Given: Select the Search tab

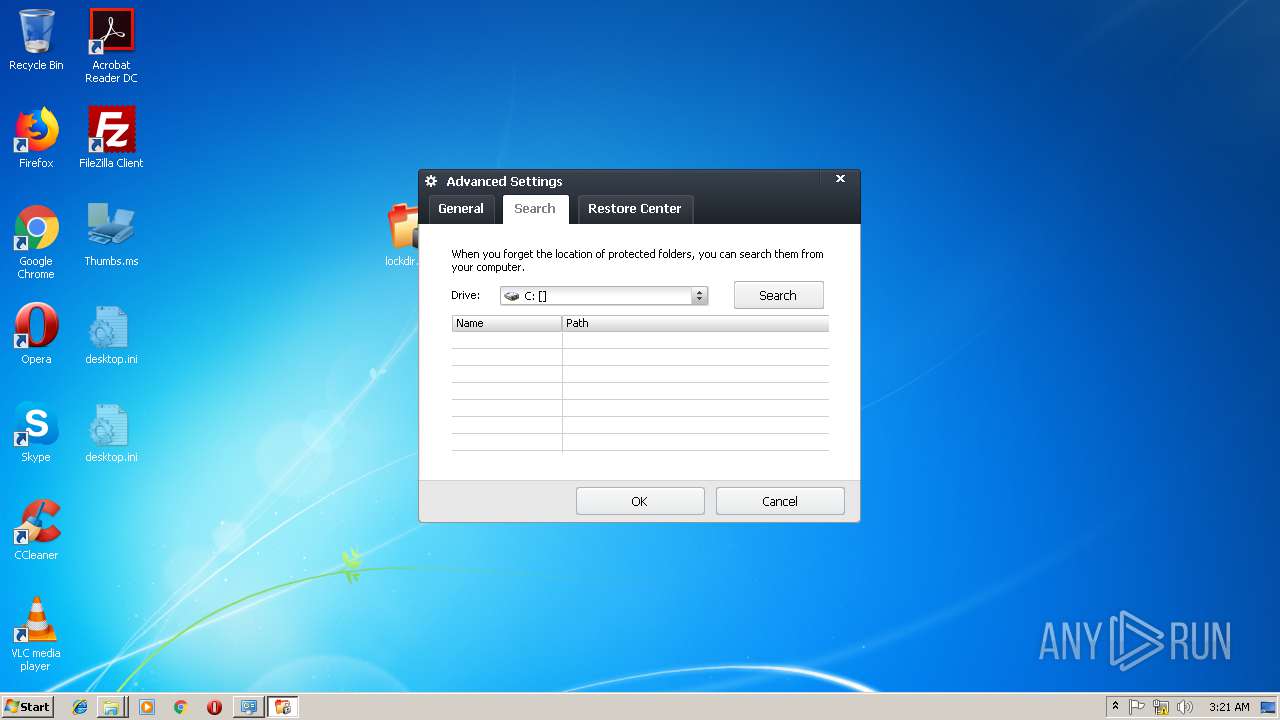Looking at the screenshot, I should (535, 209).
